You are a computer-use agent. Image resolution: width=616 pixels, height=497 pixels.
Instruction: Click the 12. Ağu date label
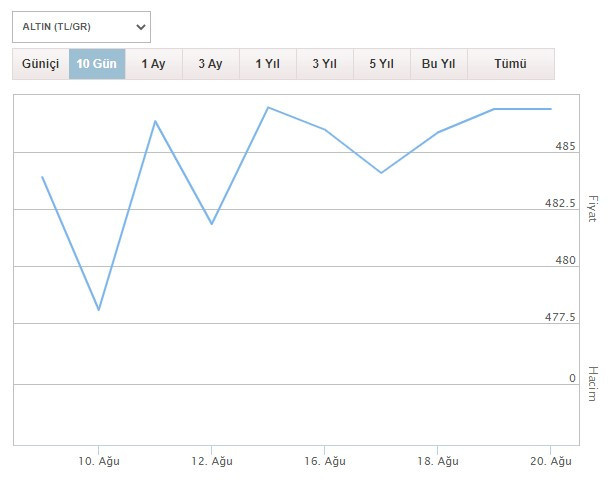[212, 461]
